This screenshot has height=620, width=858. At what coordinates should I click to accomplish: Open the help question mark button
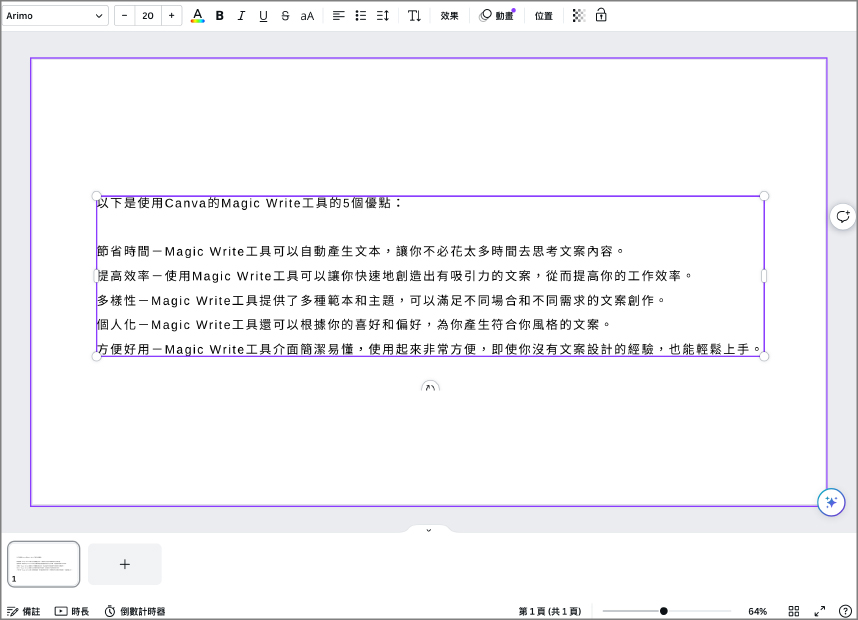[x=845, y=611]
